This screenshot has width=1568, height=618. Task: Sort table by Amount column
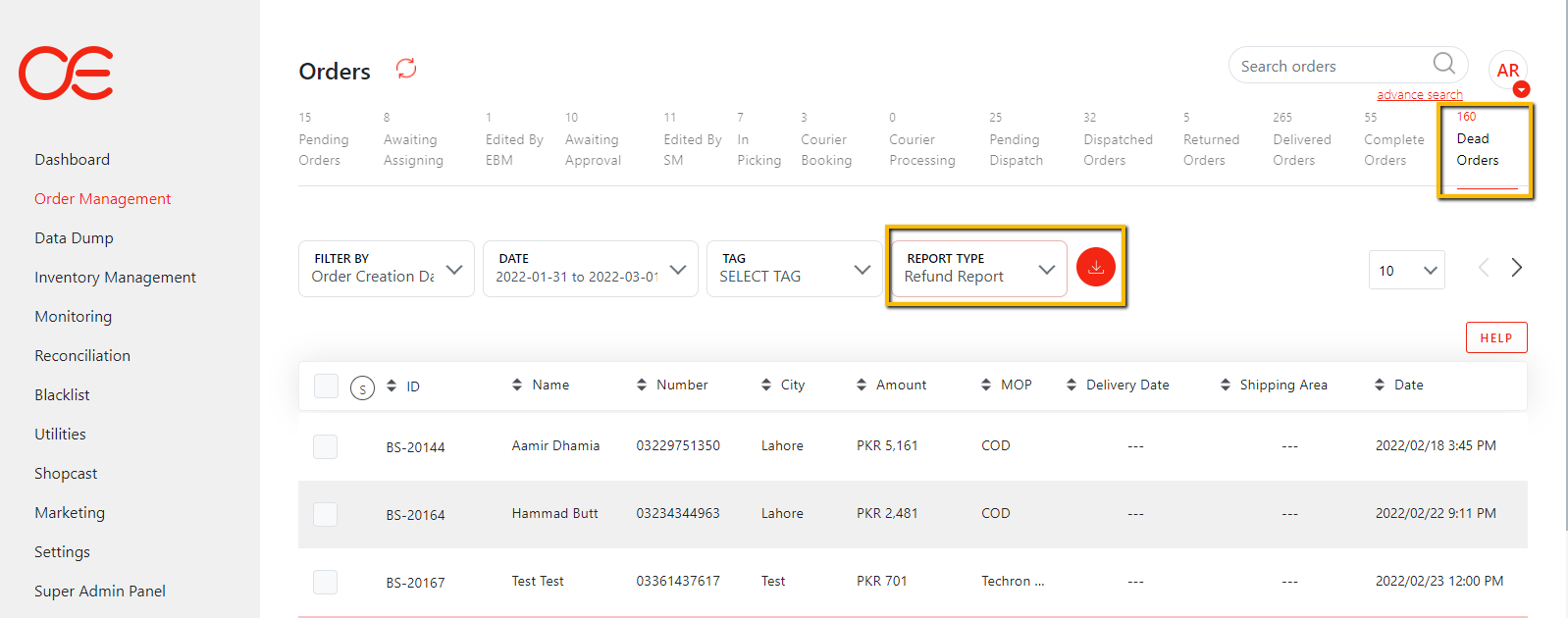pyautogui.click(x=891, y=386)
